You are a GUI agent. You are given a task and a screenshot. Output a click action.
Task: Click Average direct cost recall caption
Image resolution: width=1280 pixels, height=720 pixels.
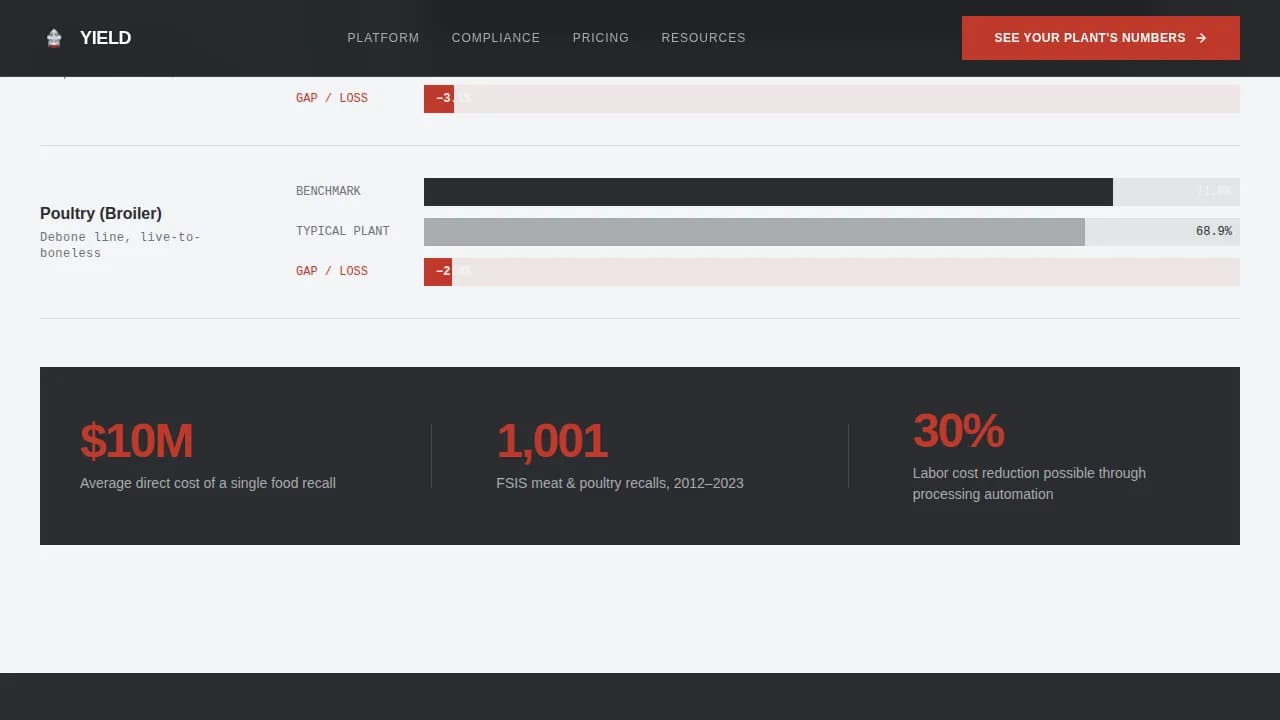point(208,483)
